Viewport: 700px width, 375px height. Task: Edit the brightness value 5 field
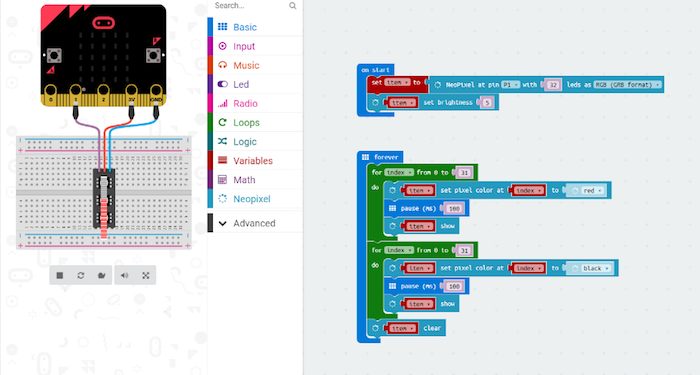(487, 103)
